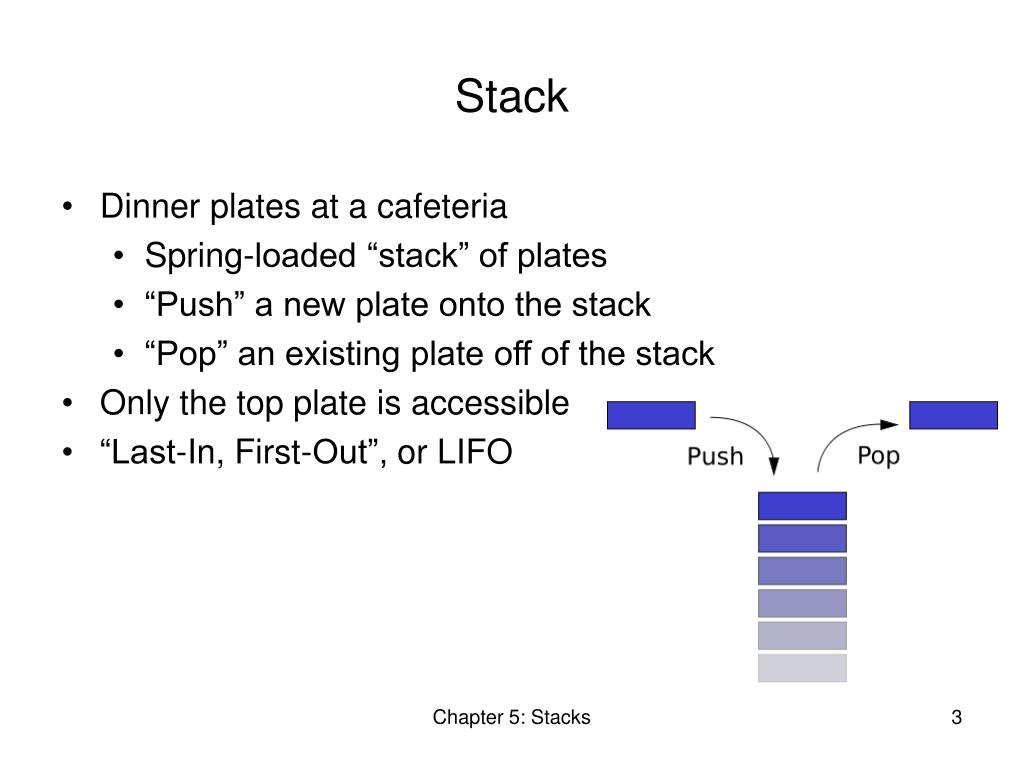The width and height of the screenshot is (1024, 768).
Task: Click the 'Last-In, First-Out, or LIFO' line
Action: pos(306,452)
